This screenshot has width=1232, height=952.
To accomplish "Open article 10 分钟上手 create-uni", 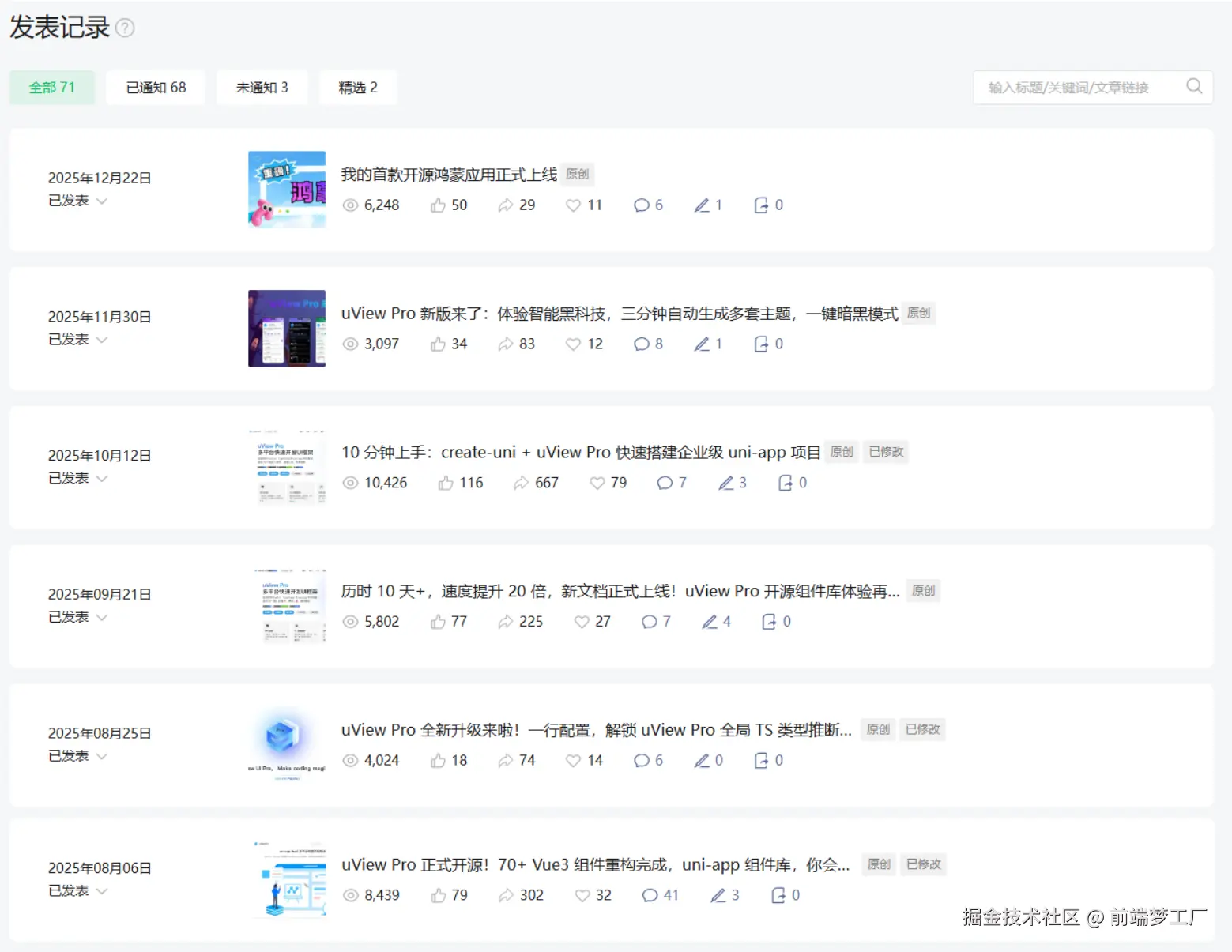I will [x=581, y=453].
